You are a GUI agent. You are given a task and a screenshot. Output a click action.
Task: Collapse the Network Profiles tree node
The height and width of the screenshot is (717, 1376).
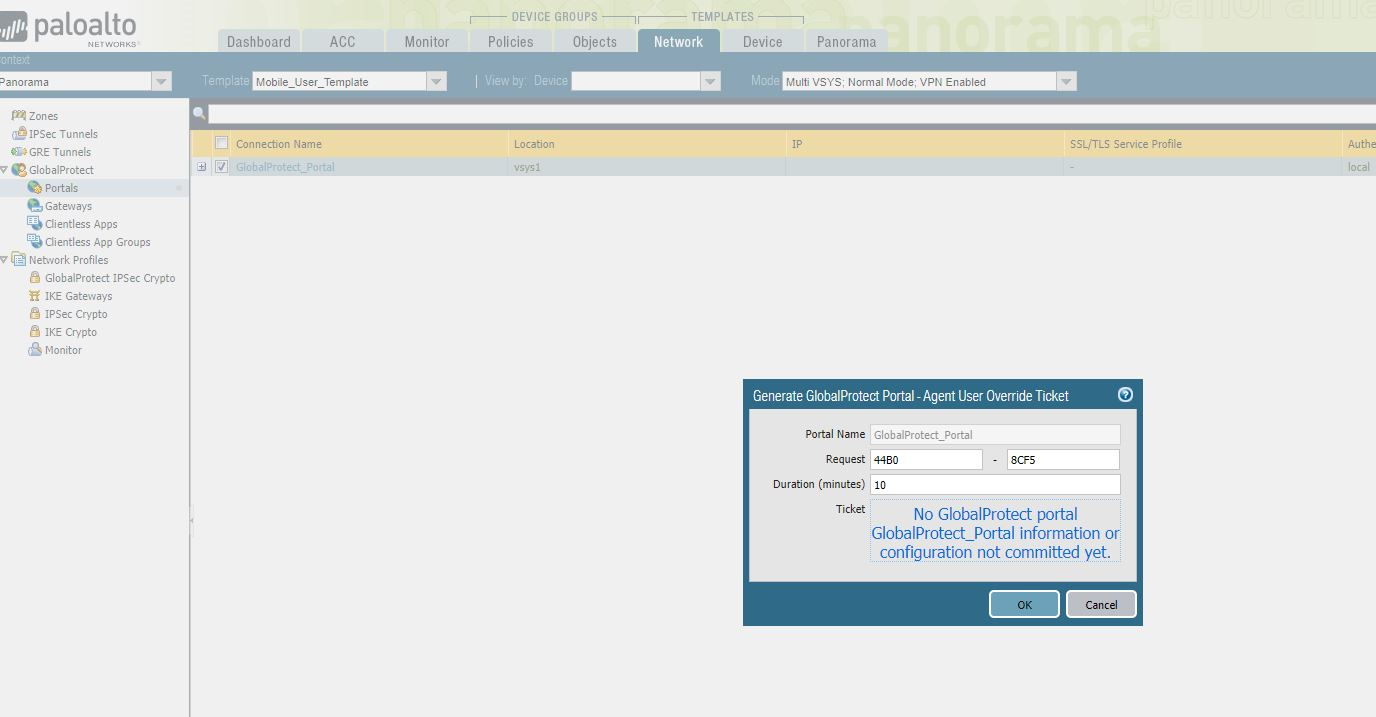tap(4, 260)
